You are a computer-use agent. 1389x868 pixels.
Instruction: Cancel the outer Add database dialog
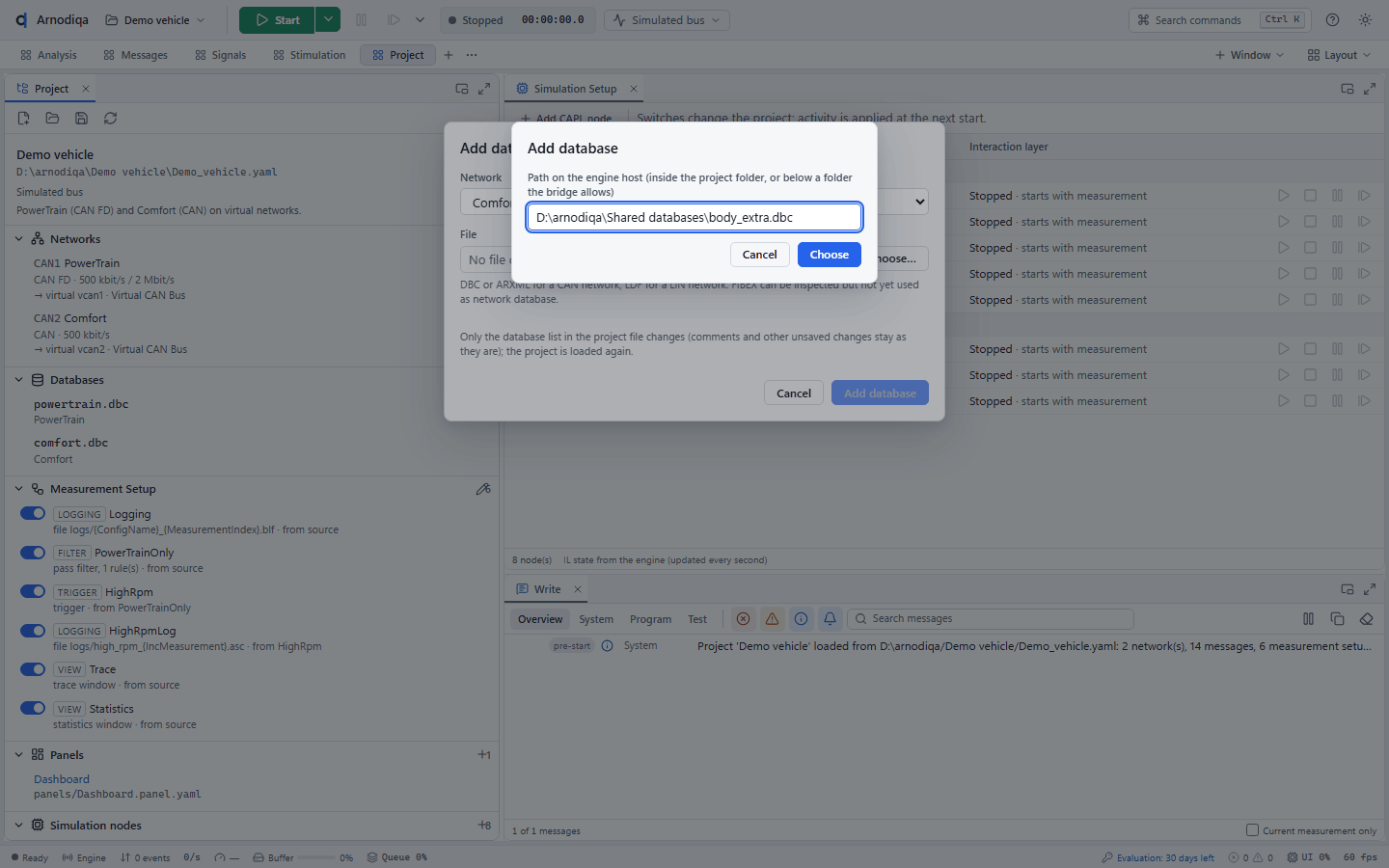tap(794, 393)
